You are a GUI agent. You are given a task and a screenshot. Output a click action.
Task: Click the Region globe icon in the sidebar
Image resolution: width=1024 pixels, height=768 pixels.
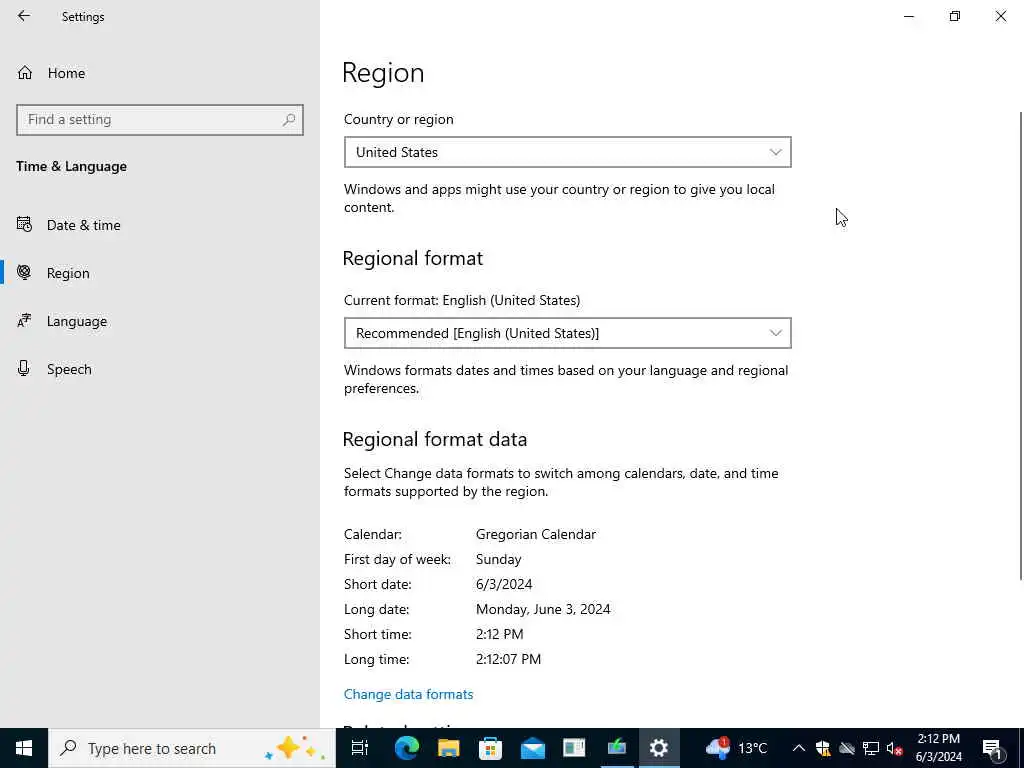point(24,272)
